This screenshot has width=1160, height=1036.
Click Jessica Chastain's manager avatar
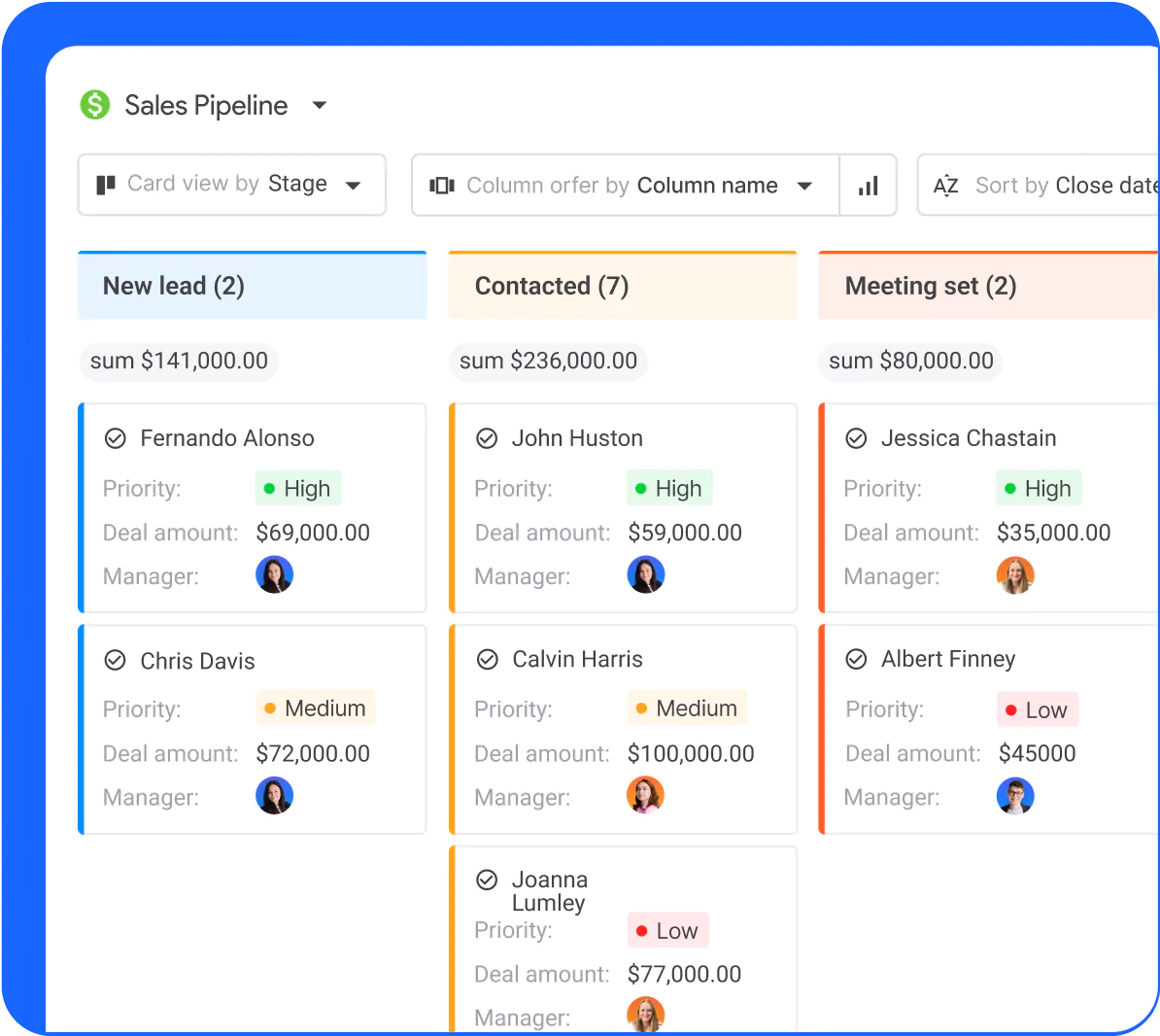pos(1015,575)
